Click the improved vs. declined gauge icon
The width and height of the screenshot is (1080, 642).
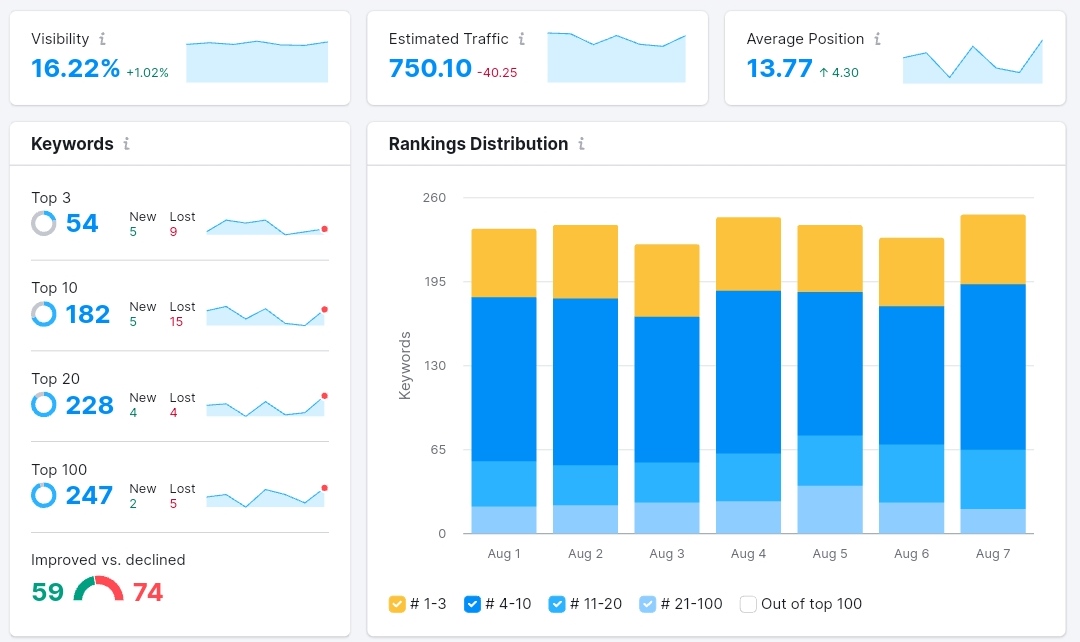98,589
